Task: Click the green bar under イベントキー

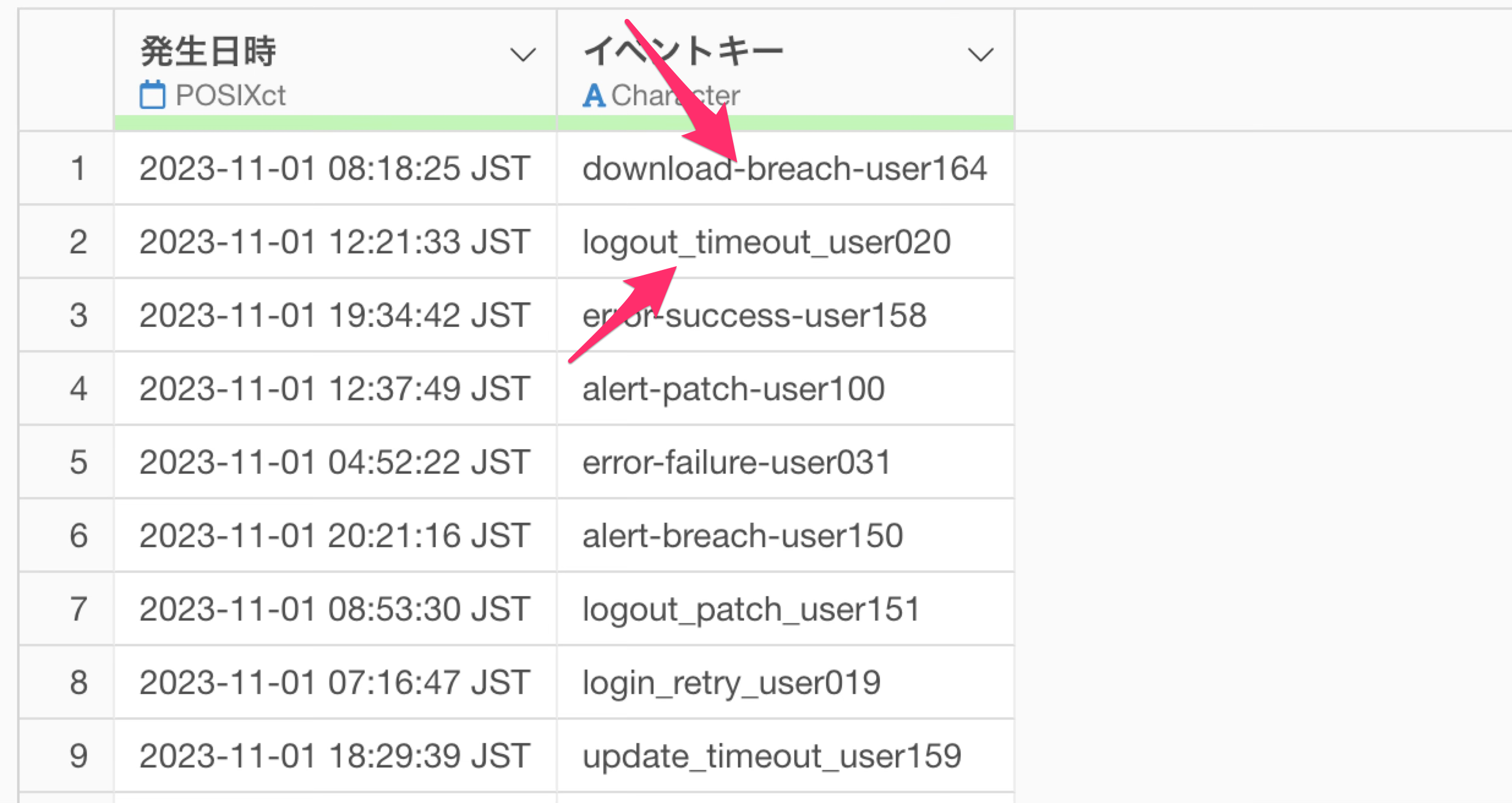Action: pyautogui.click(x=786, y=122)
